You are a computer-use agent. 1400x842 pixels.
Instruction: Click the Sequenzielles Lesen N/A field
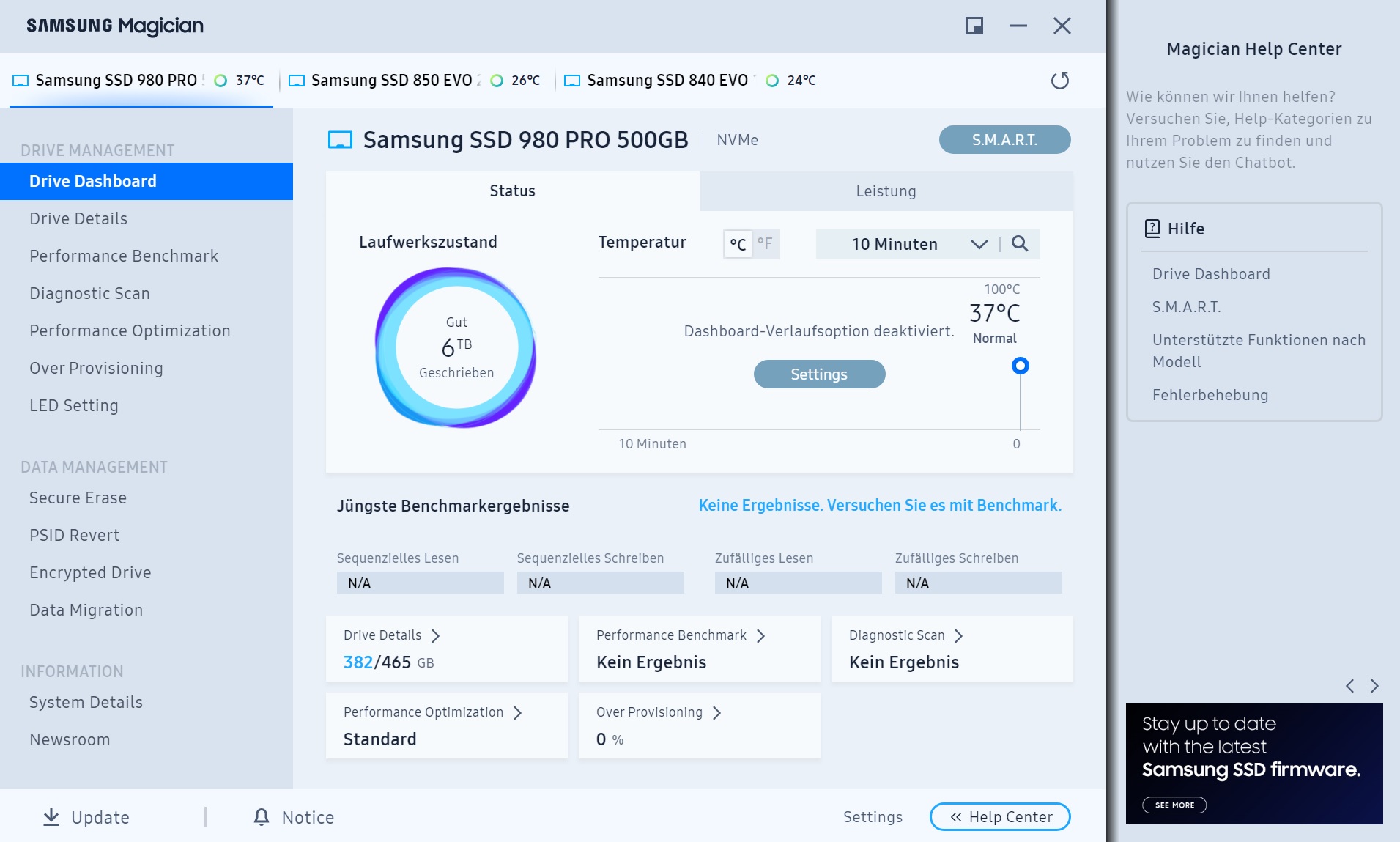[x=421, y=583]
